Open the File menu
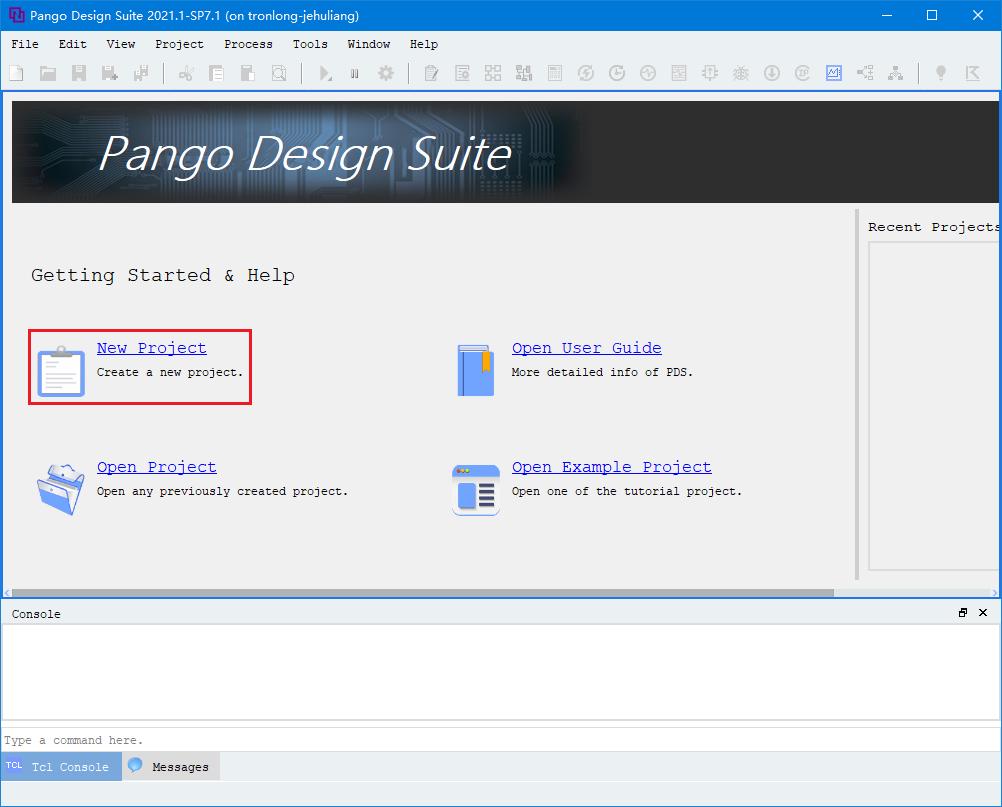This screenshot has width=1002, height=807. (x=25, y=44)
